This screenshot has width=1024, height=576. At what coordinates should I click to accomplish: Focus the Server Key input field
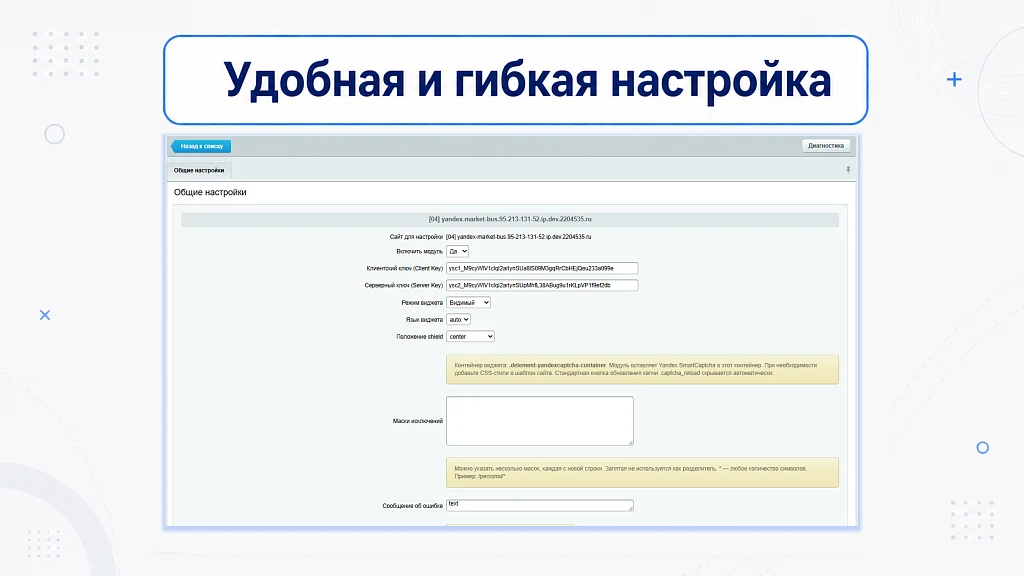coord(542,285)
